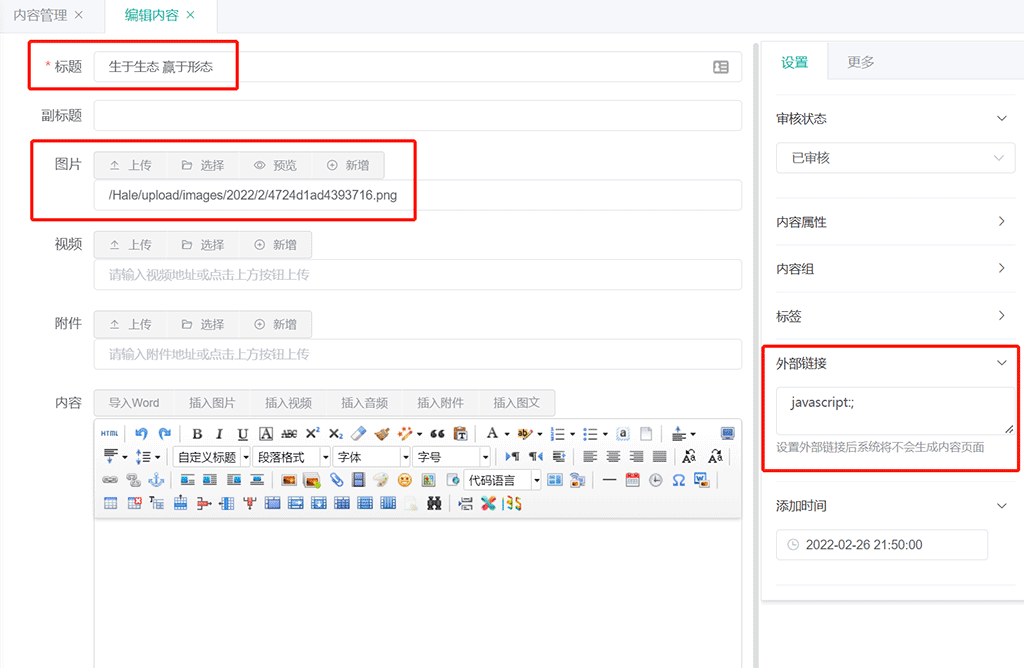The image size is (1024, 668).
Task: Open the 更多 side tab
Action: (x=860, y=62)
